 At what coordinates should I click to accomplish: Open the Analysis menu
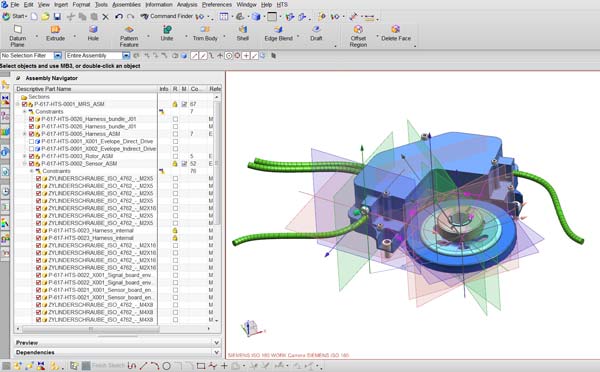(187, 5)
